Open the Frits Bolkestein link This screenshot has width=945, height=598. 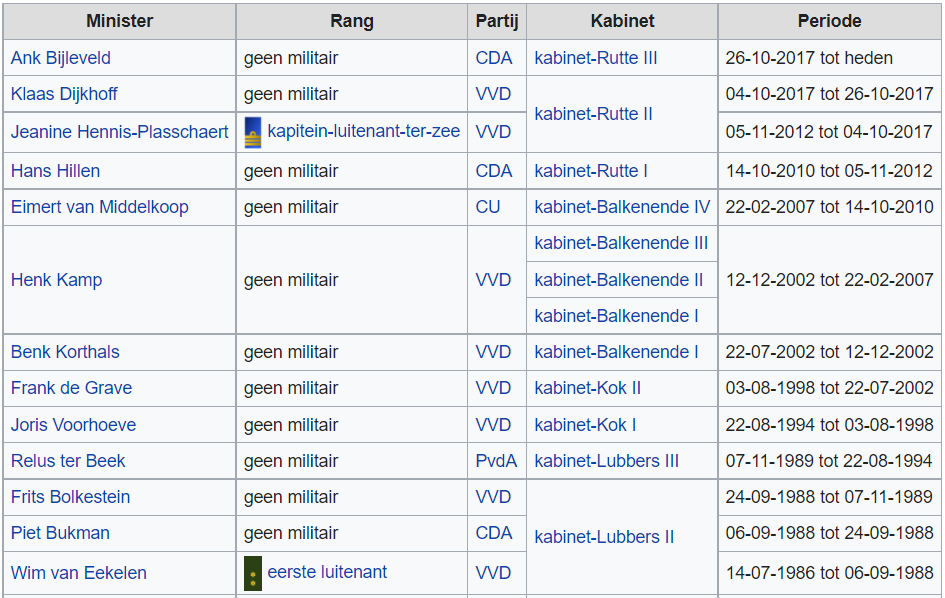coord(70,497)
